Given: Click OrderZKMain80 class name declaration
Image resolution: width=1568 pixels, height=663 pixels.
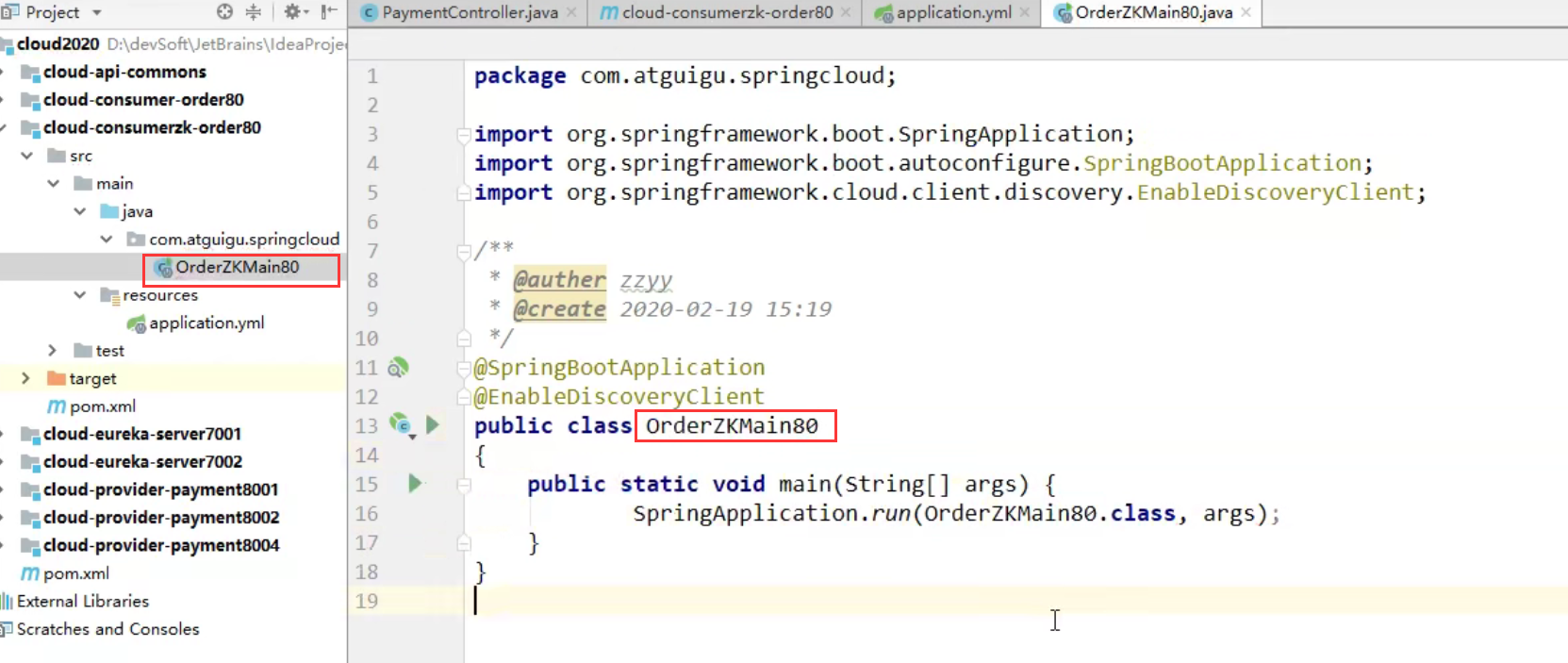Looking at the screenshot, I should point(732,426).
